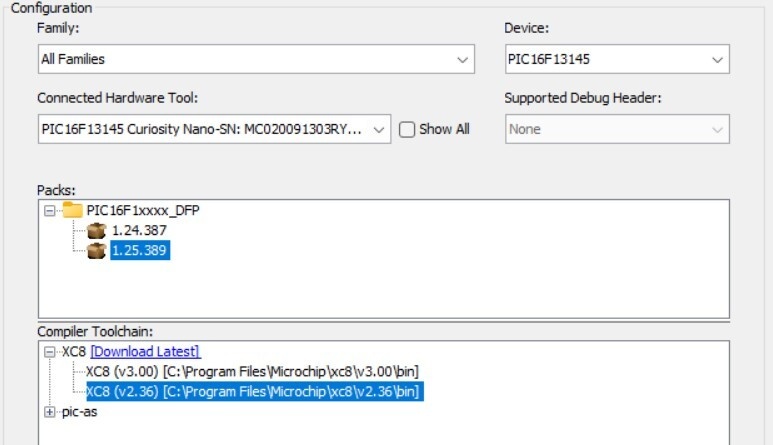Click the Family label text
The width and height of the screenshot is (773, 445).
(58, 28)
